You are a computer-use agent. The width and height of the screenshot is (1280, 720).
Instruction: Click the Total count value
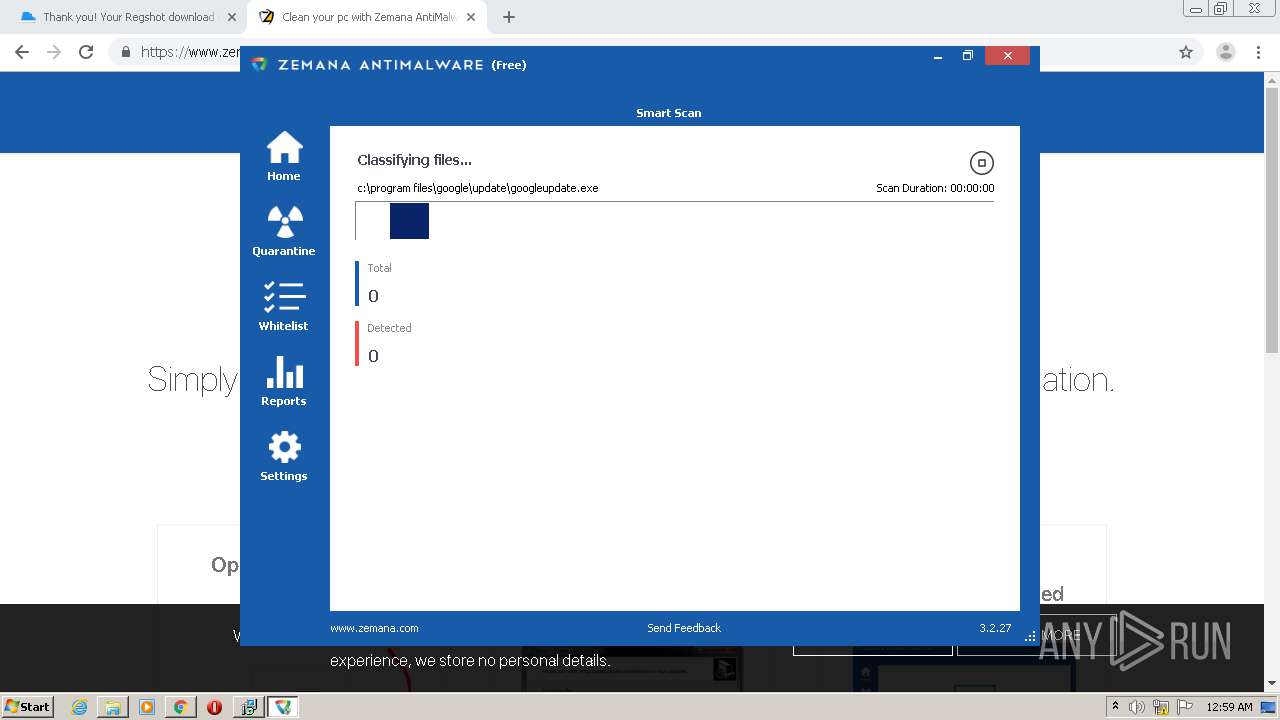pyautogui.click(x=373, y=296)
